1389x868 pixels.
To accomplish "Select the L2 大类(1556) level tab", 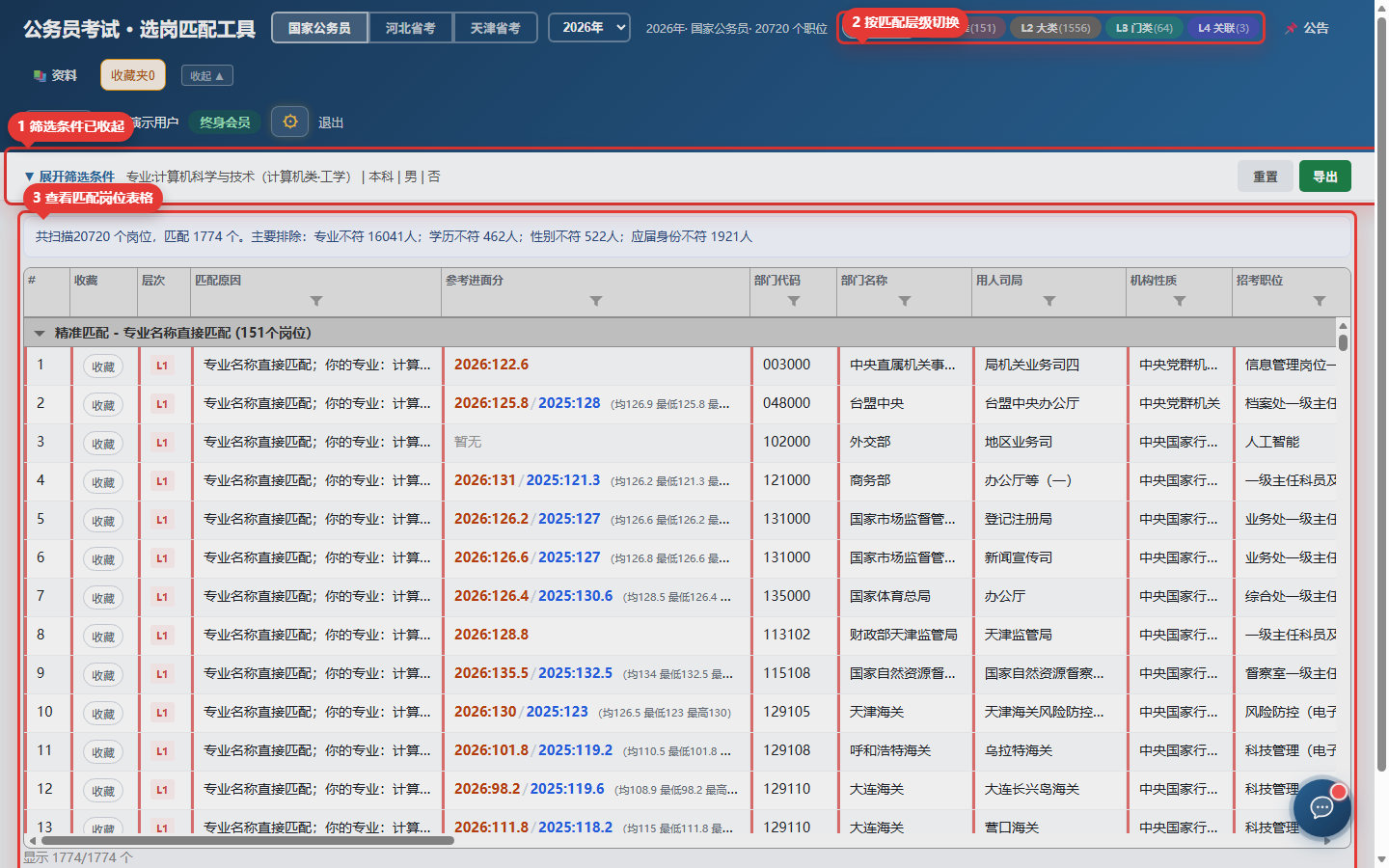I will (1055, 28).
